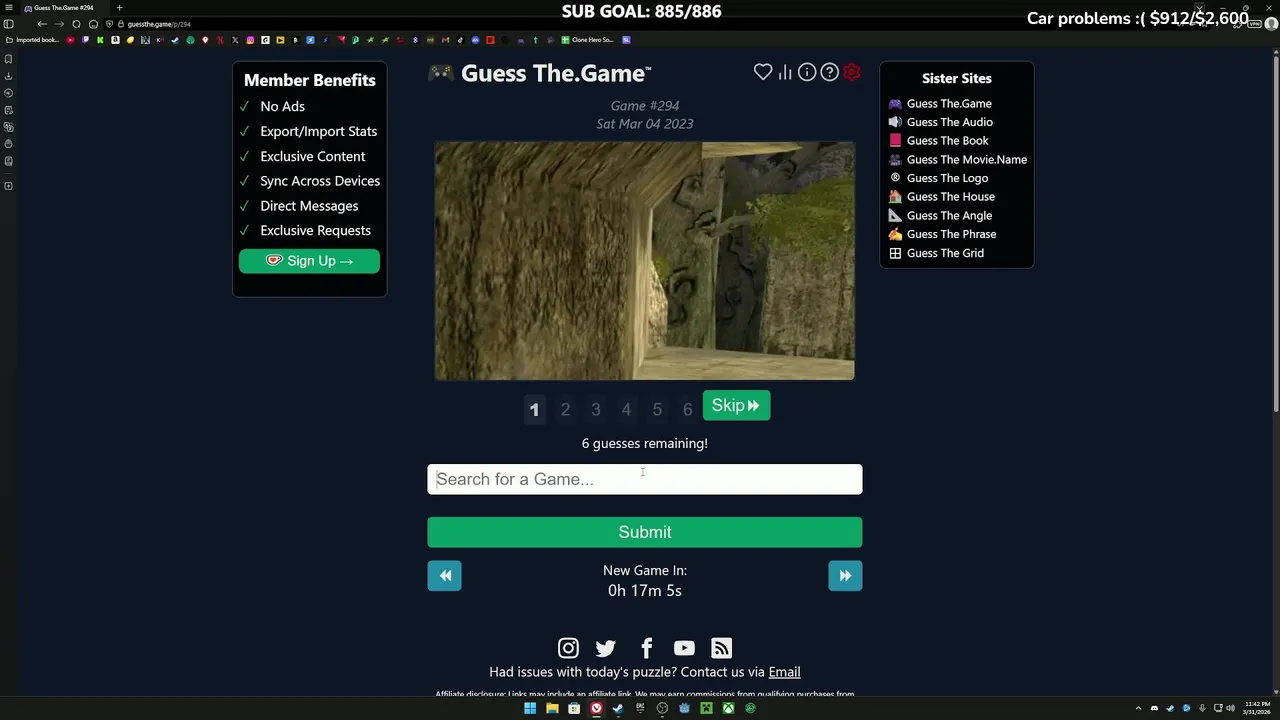The height and width of the screenshot is (720, 1280).
Task: Go to next game with right arrow button
Action: [x=845, y=575]
